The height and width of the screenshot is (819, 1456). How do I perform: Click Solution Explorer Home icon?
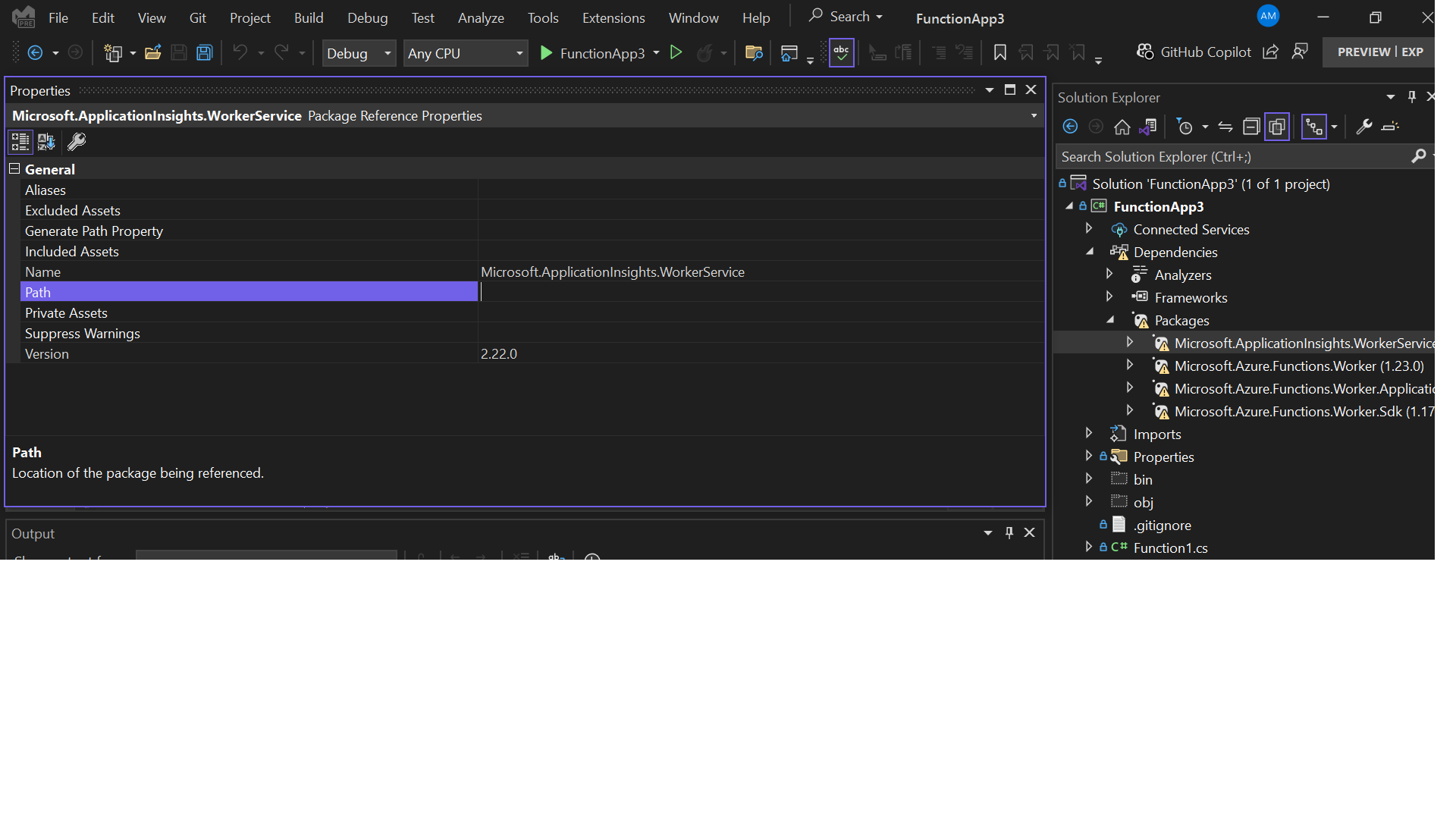coord(1122,127)
